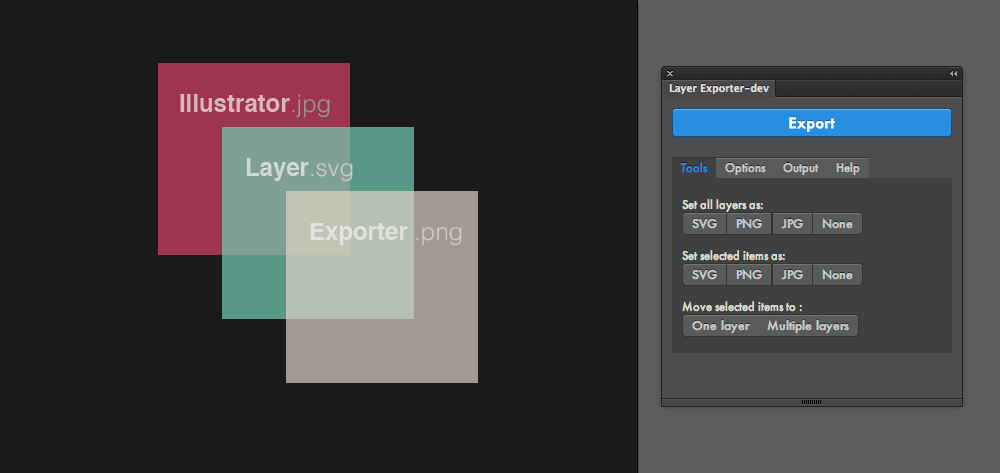Viewport: 1000px width, 473px height.
Task: Switch to the Options tab
Action: tap(745, 168)
